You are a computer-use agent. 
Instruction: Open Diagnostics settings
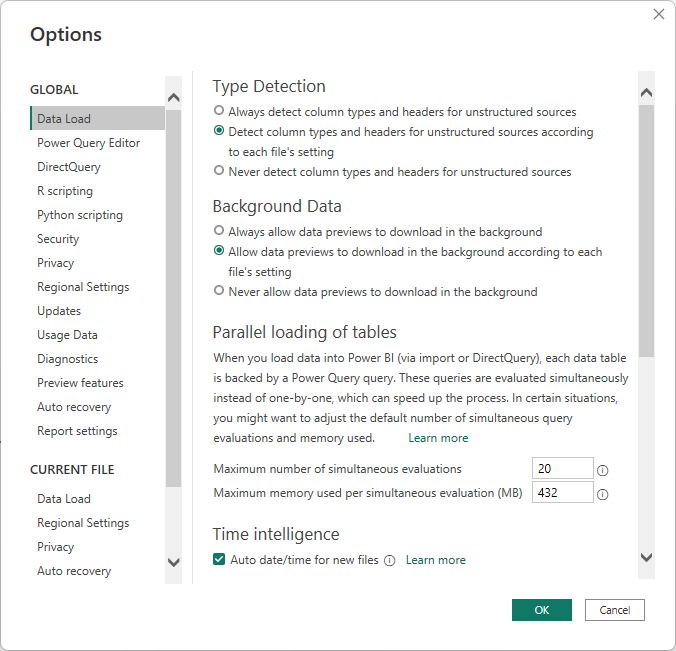[x=68, y=359]
